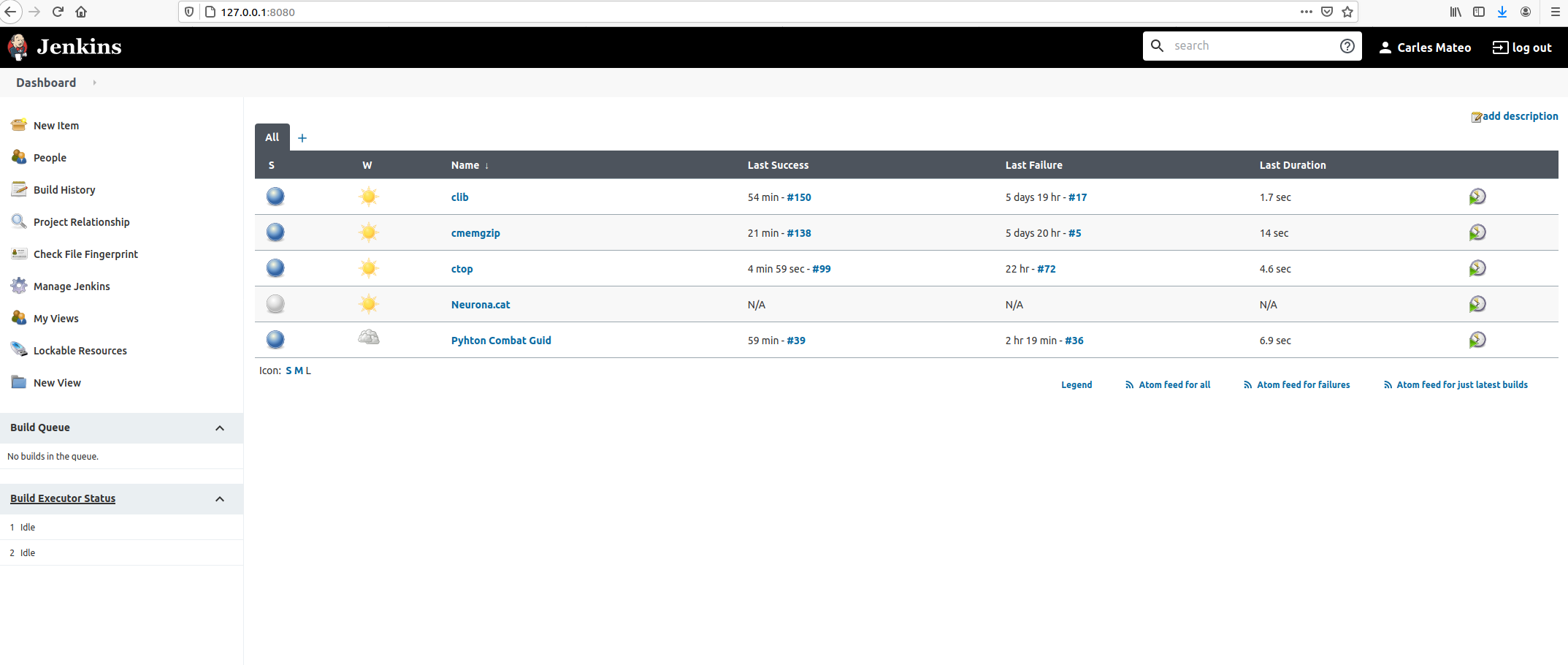1568x665 pixels.
Task: Sort by the W weather column header
Action: 367,165
